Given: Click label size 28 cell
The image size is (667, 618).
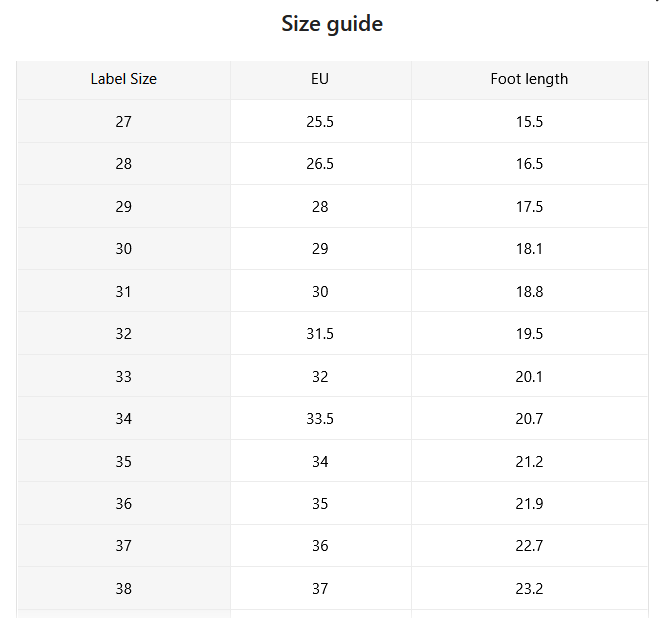Looking at the screenshot, I should click(x=124, y=164).
